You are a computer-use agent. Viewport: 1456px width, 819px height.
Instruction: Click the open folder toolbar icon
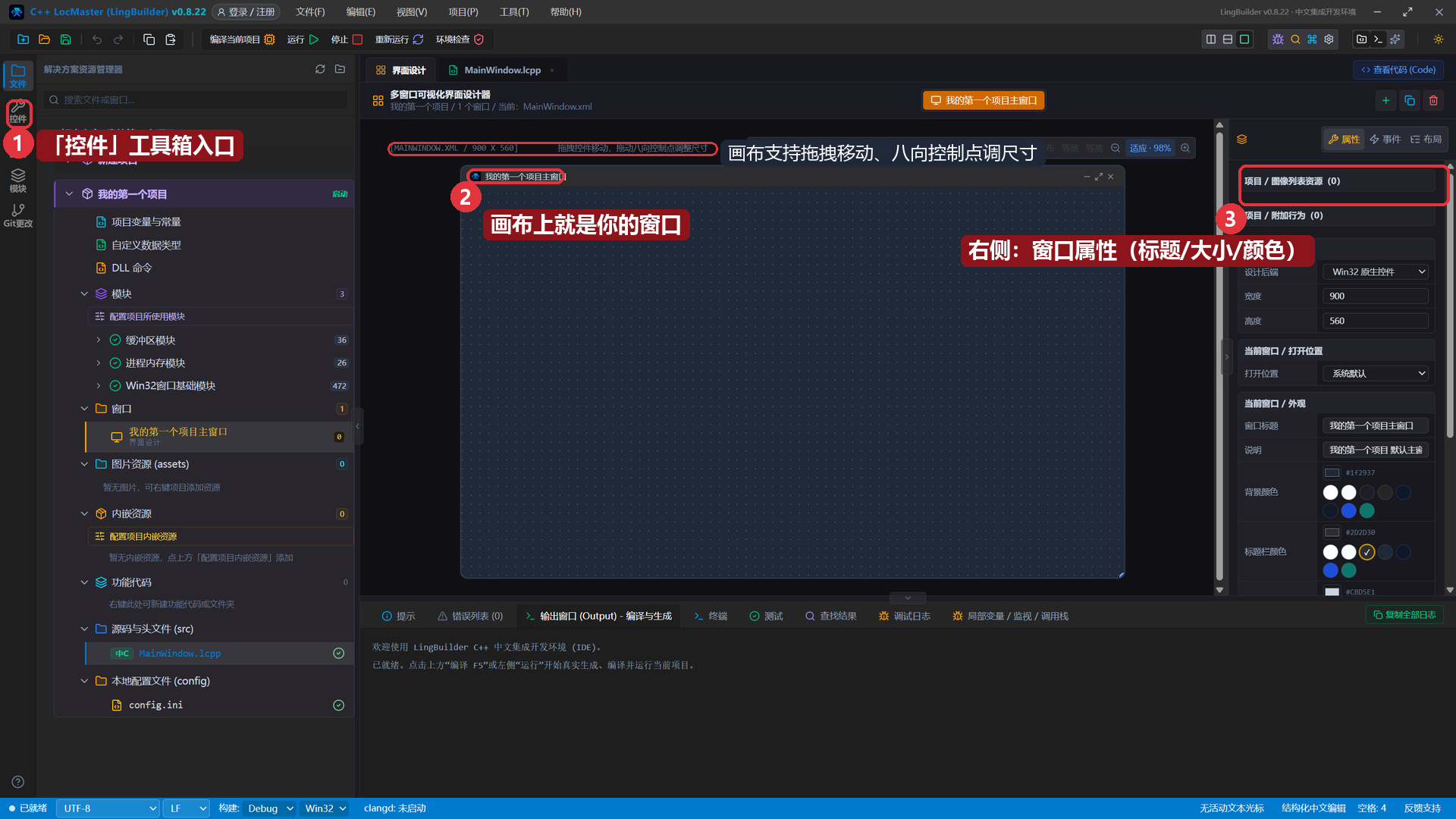click(44, 39)
